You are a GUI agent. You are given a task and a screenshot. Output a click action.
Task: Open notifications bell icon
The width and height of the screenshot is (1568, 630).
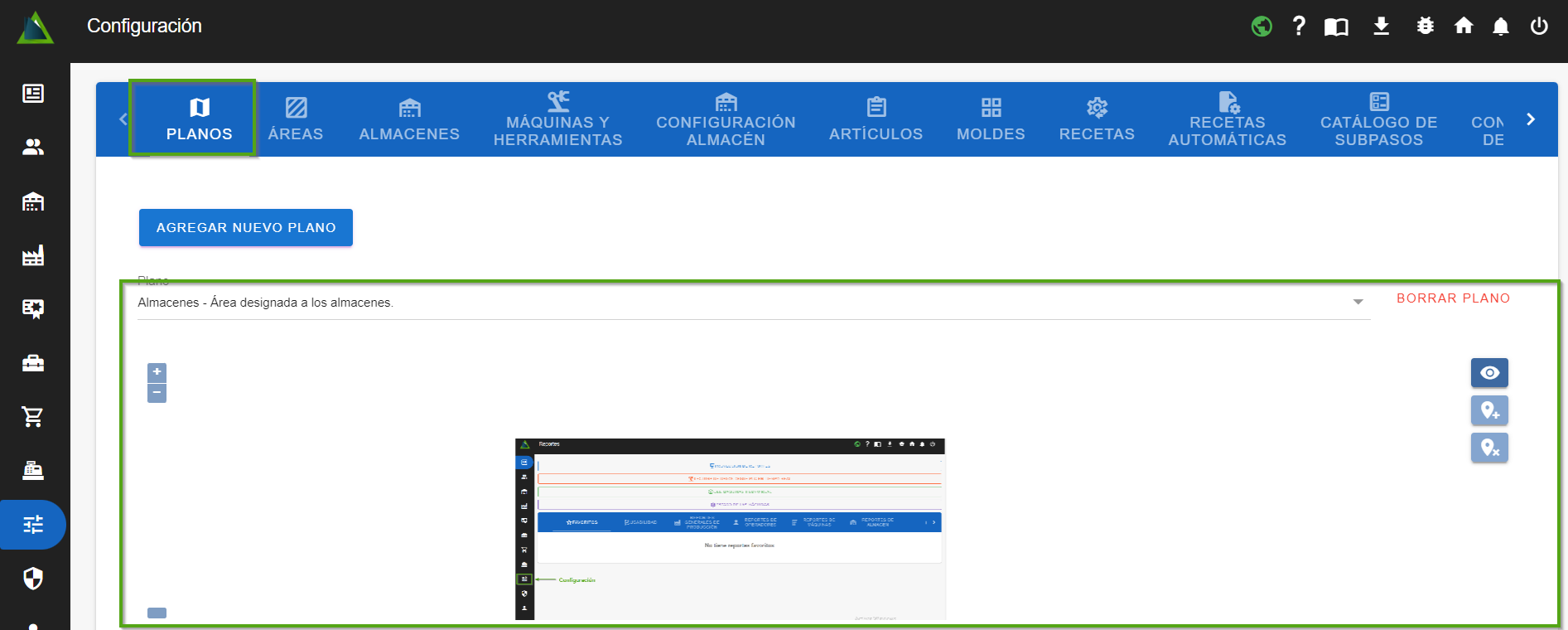1501,27
